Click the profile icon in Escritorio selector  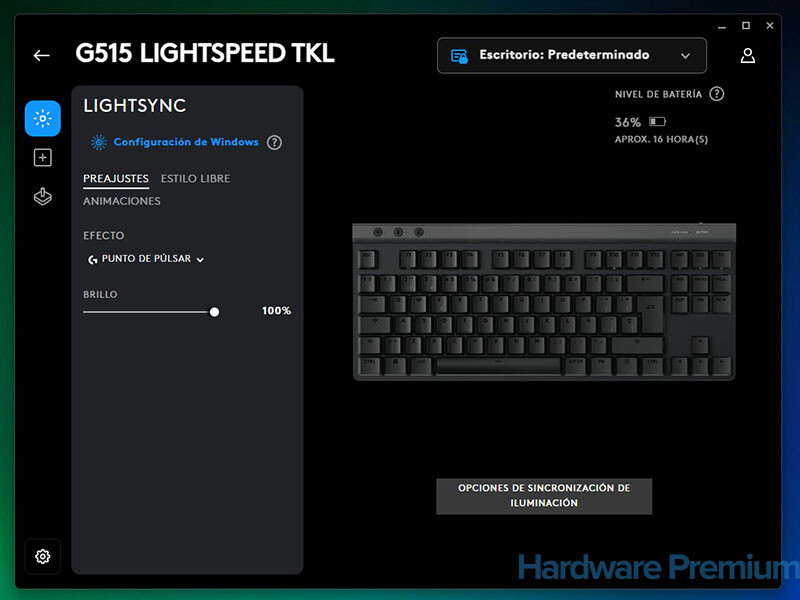[x=459, y=56]
